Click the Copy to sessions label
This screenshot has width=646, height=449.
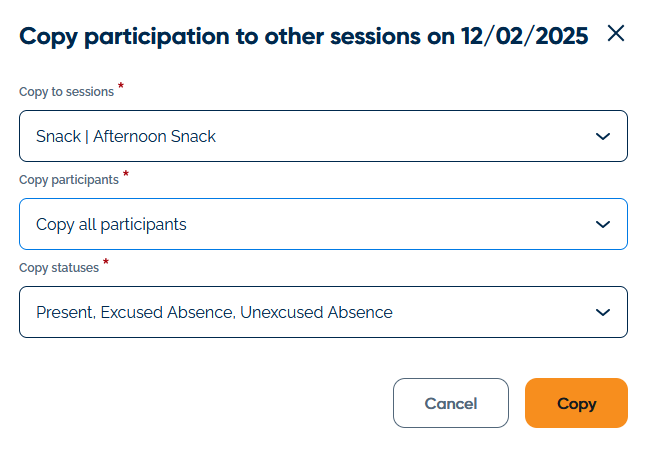coord(66,92)
